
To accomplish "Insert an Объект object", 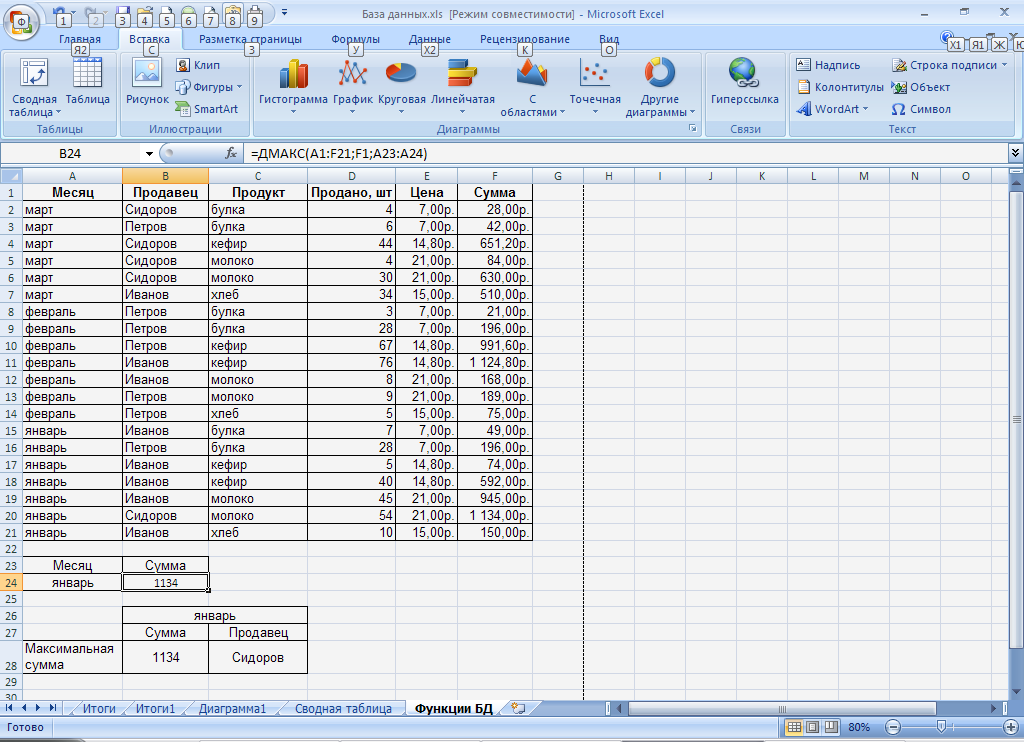I will click(x=921, y=87).
